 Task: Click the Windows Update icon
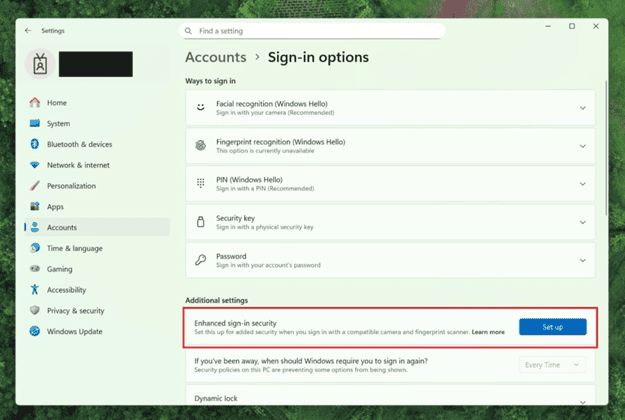pyautogui.click(x=35, y=331)
